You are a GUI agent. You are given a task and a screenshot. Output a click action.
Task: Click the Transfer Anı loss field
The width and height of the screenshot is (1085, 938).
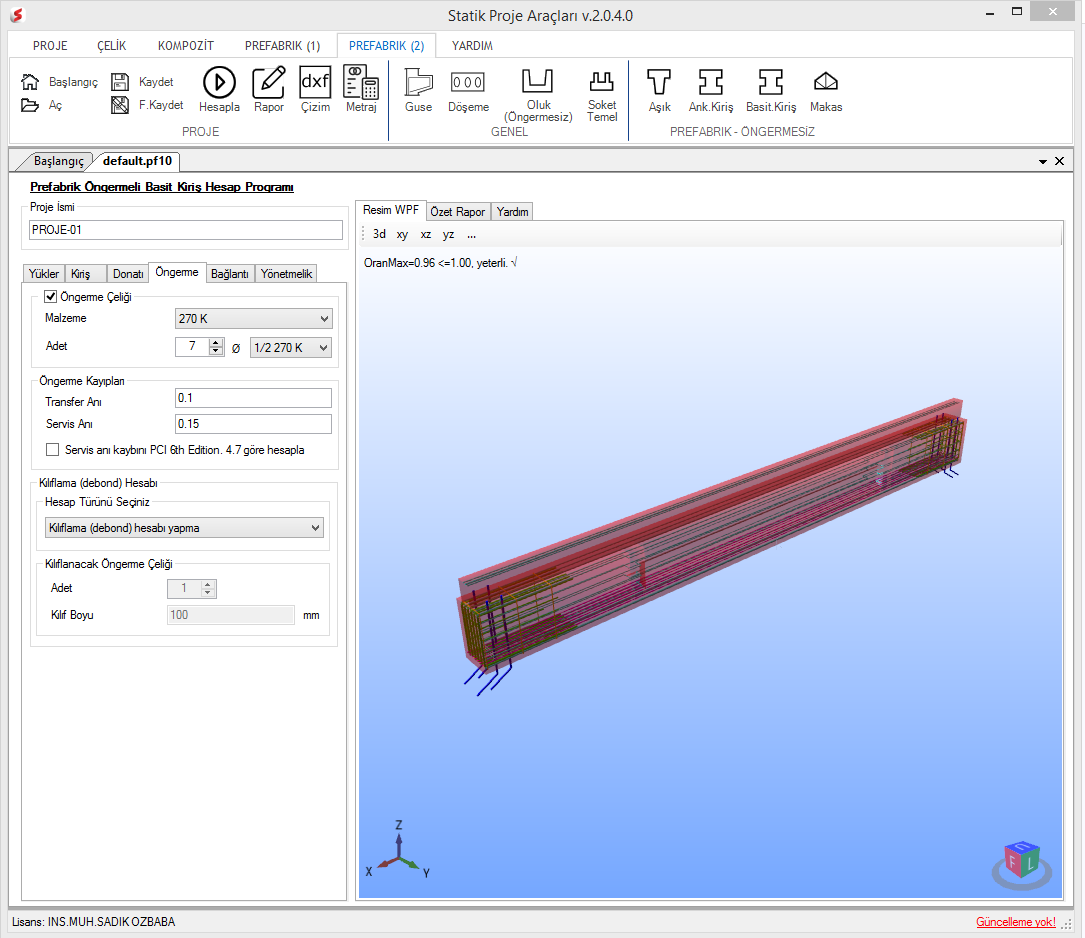253,398
